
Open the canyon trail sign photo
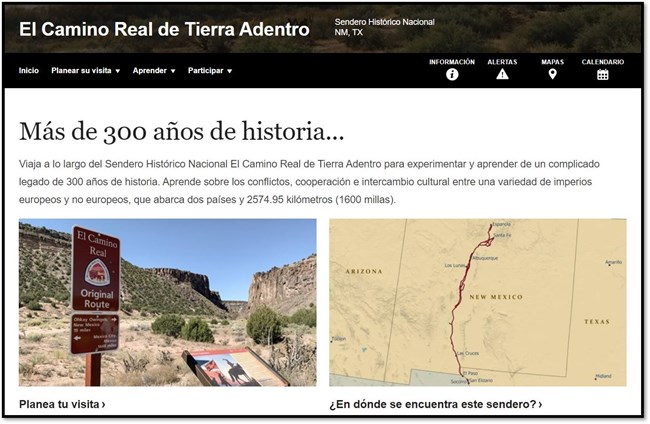(167, 303)
